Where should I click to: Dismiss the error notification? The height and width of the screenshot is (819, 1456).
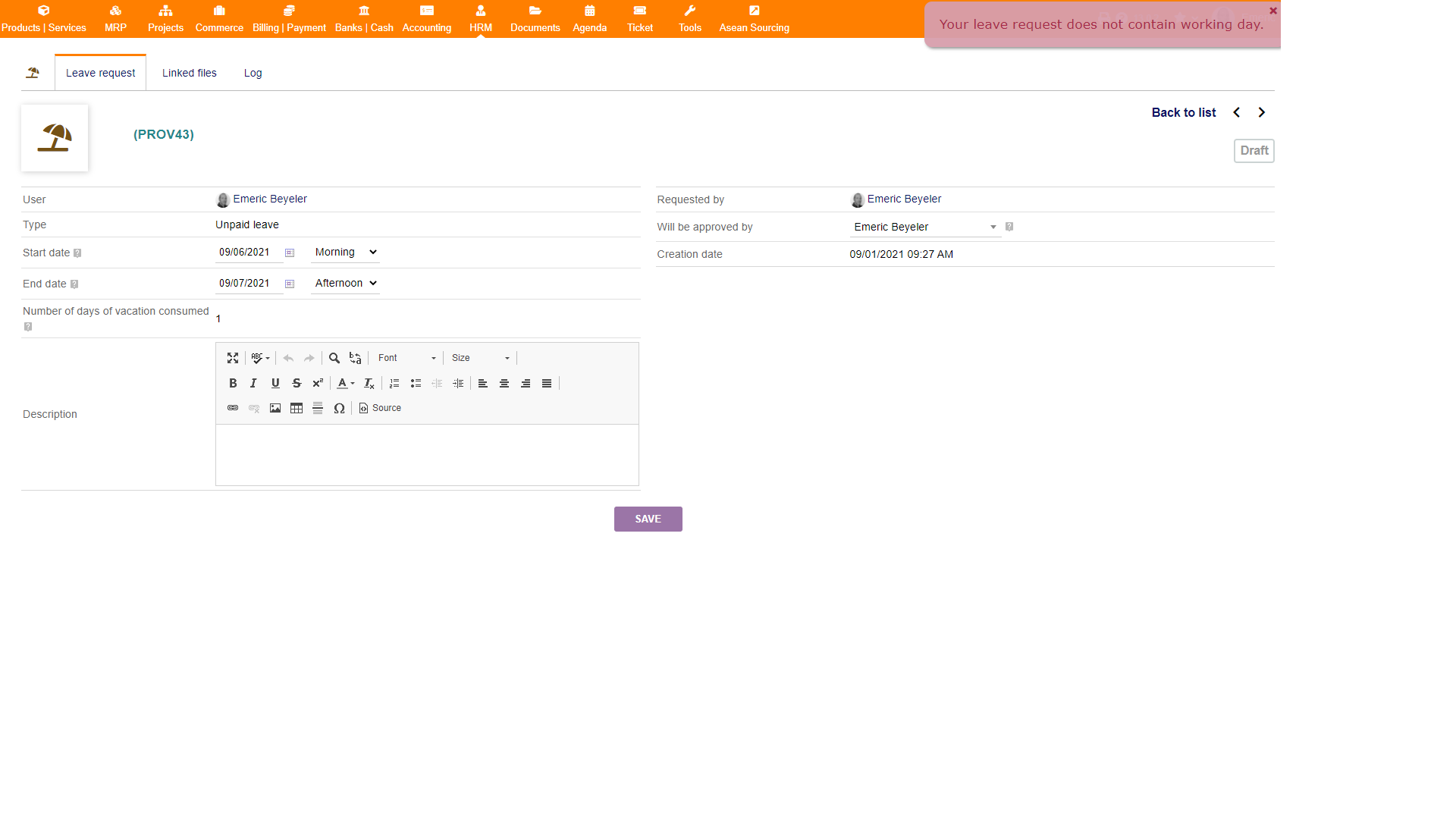pos(1273,11)
